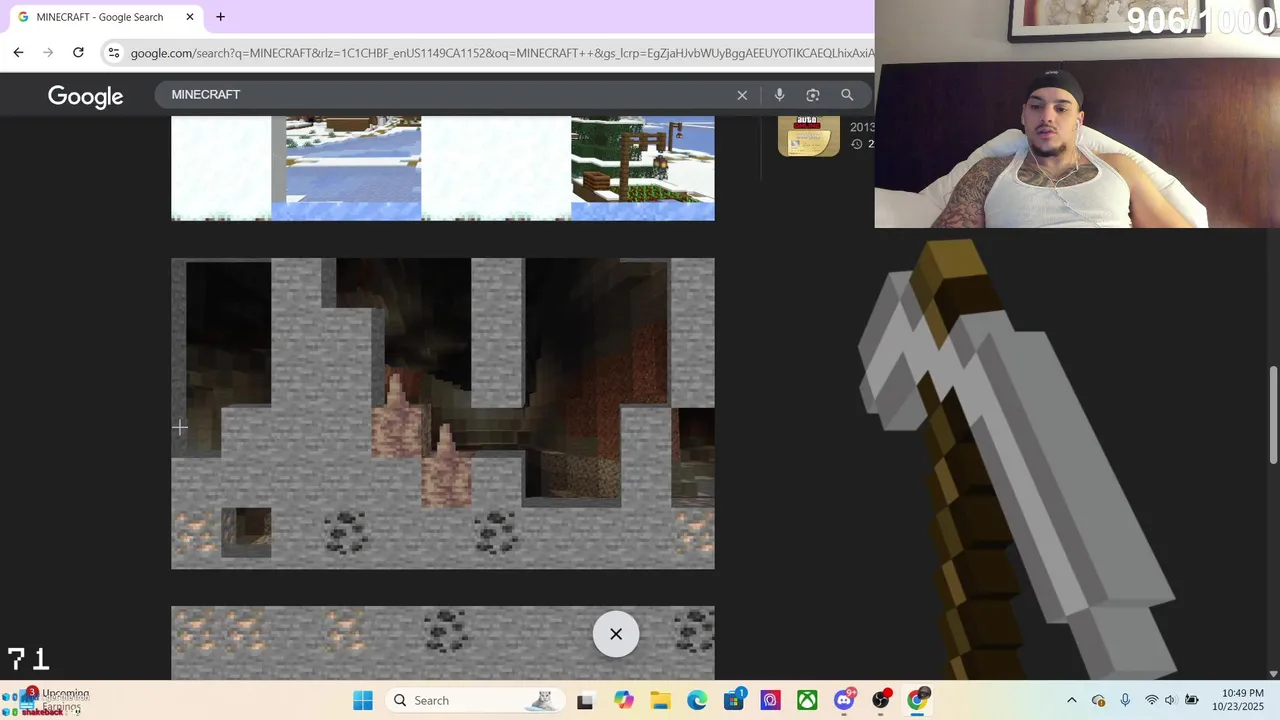Click the address bar URL
Viewport: 1280px width, 720px height.
click(x=502, y=53)
